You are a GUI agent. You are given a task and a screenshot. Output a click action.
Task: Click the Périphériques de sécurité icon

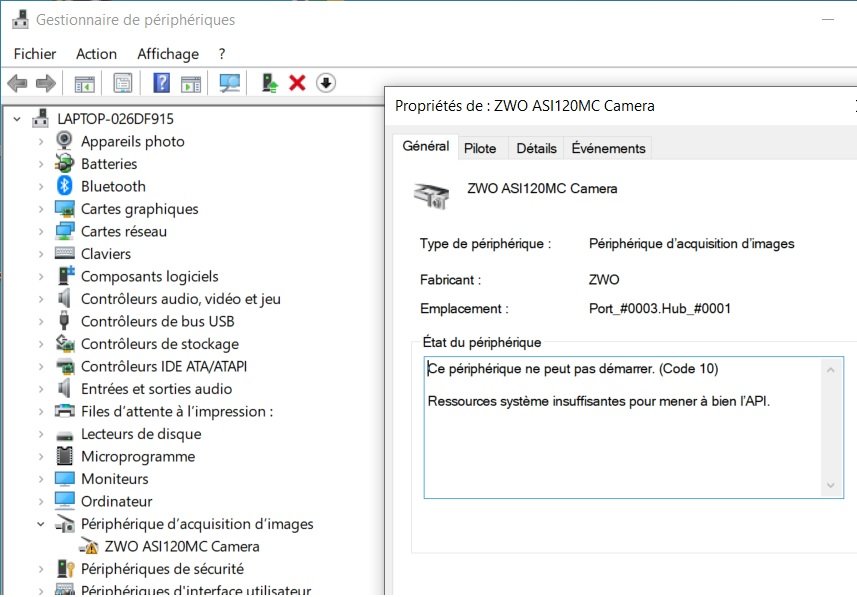66,569
